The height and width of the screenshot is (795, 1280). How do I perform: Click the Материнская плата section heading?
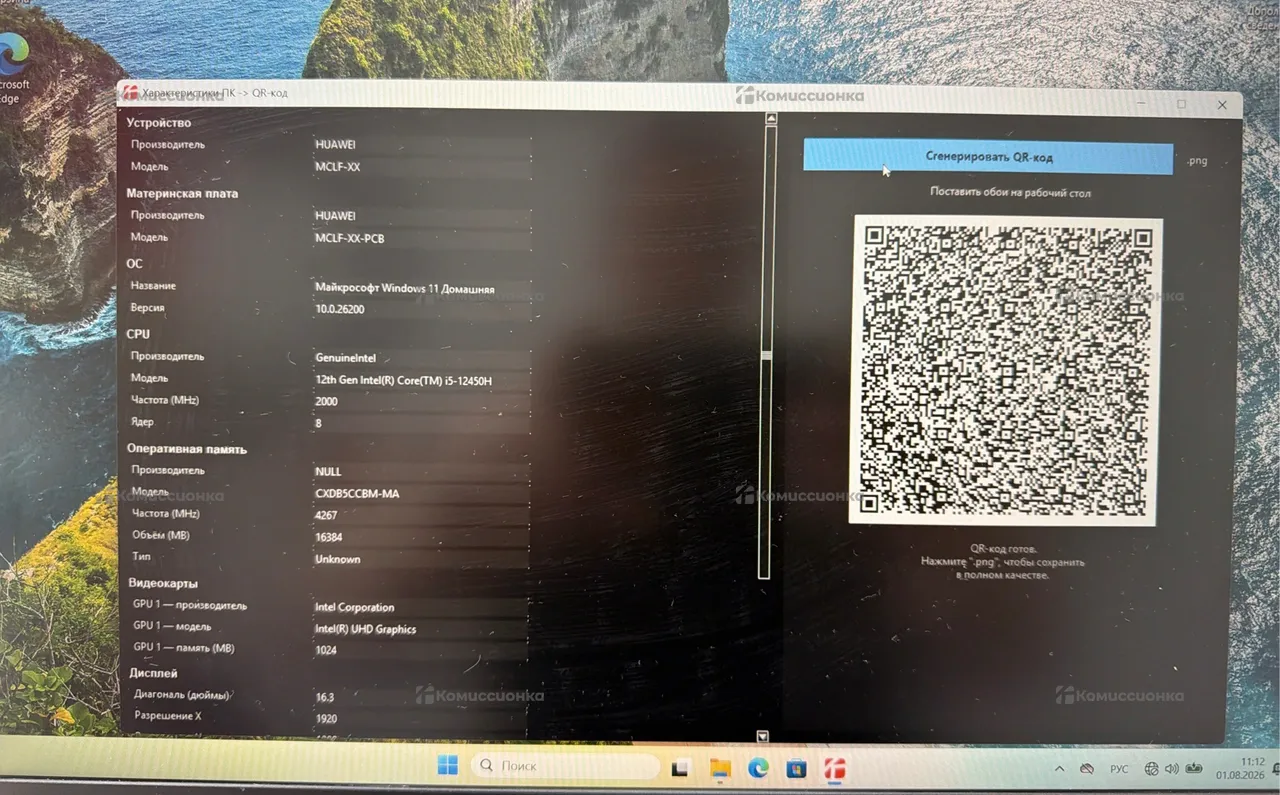[182, 193]
